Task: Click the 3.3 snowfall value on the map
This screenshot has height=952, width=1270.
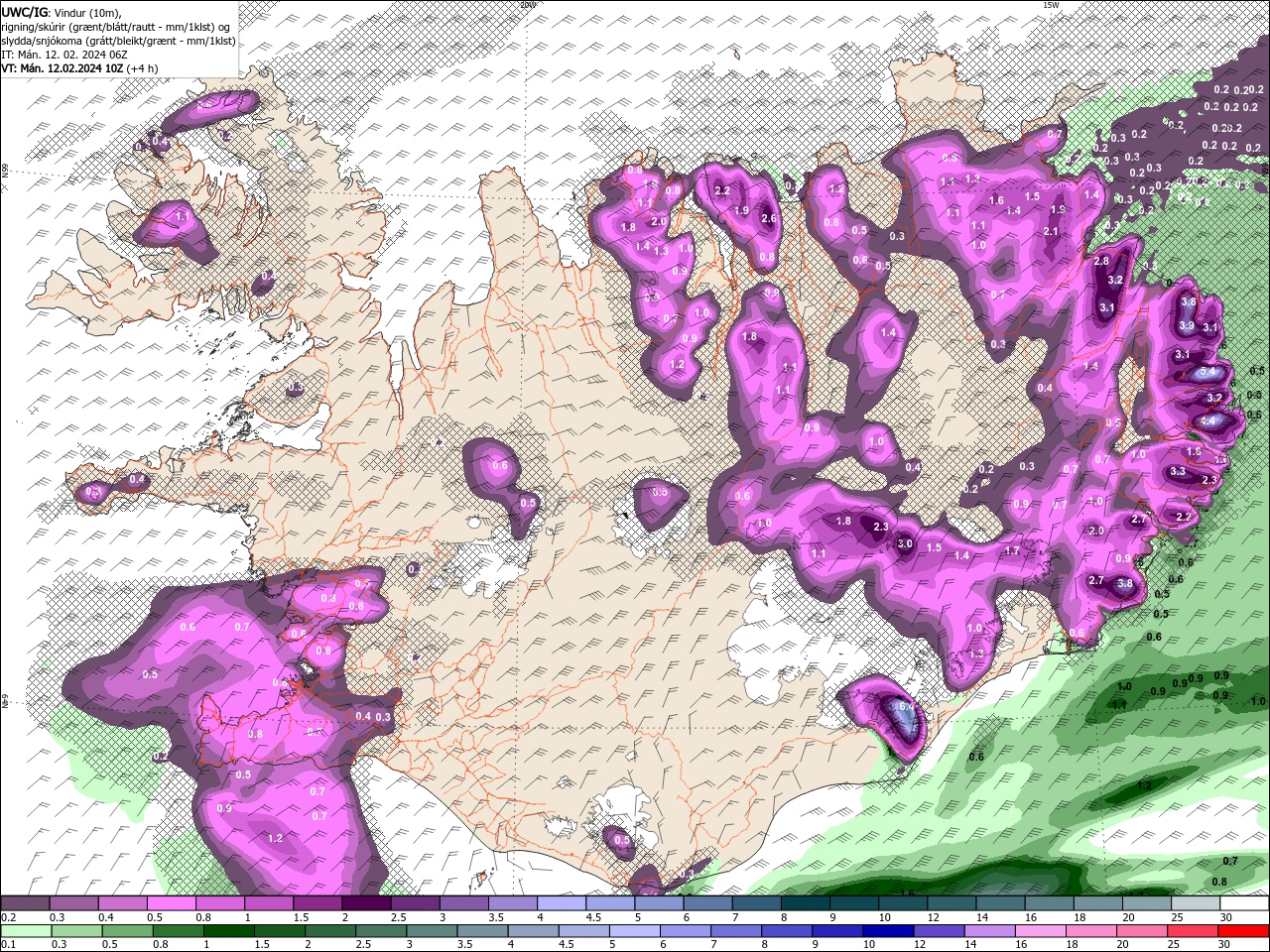Action: click(x=1178, y=471)
